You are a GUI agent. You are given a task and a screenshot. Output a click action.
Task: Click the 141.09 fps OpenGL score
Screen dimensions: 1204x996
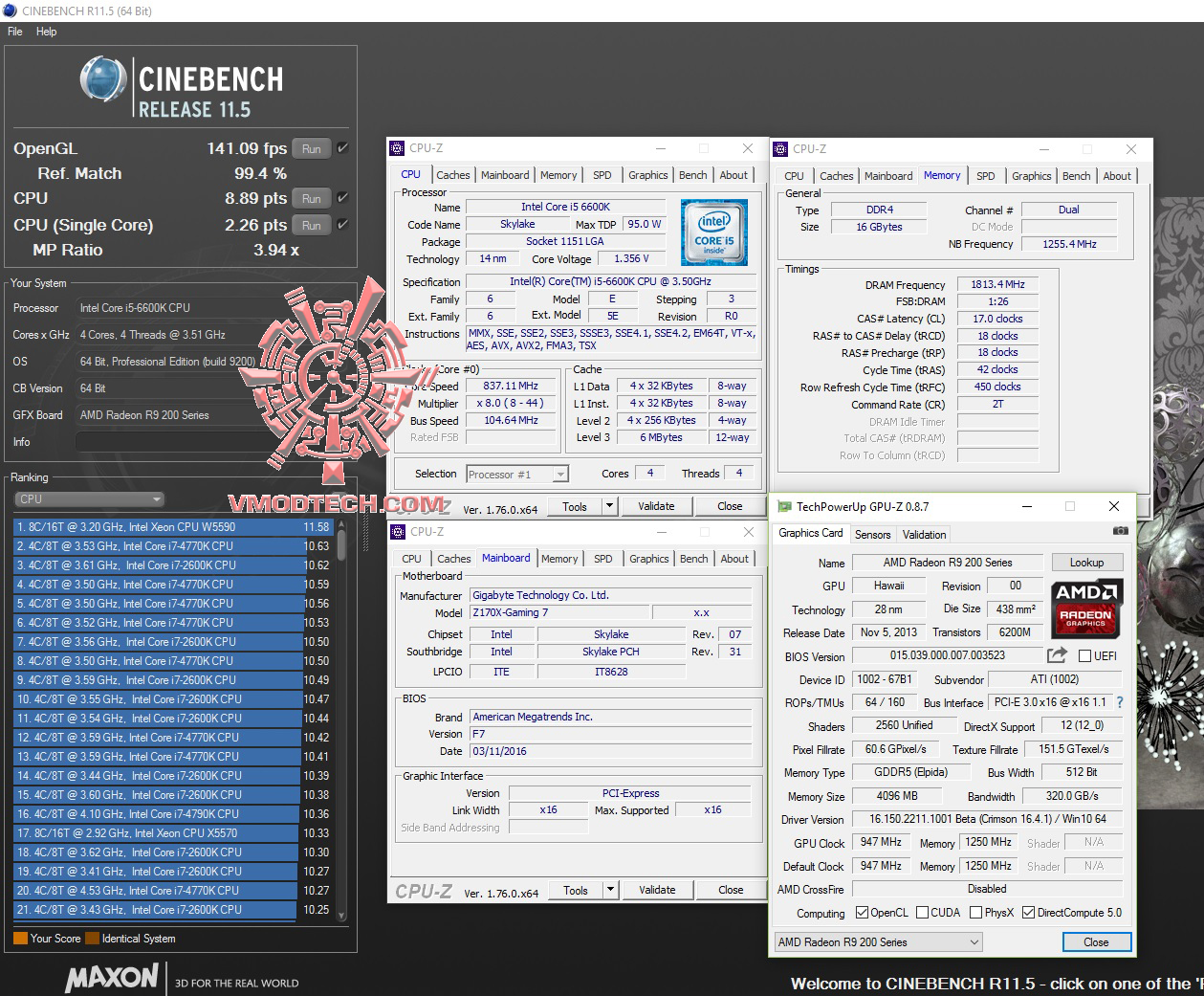[x=247, y=148]
